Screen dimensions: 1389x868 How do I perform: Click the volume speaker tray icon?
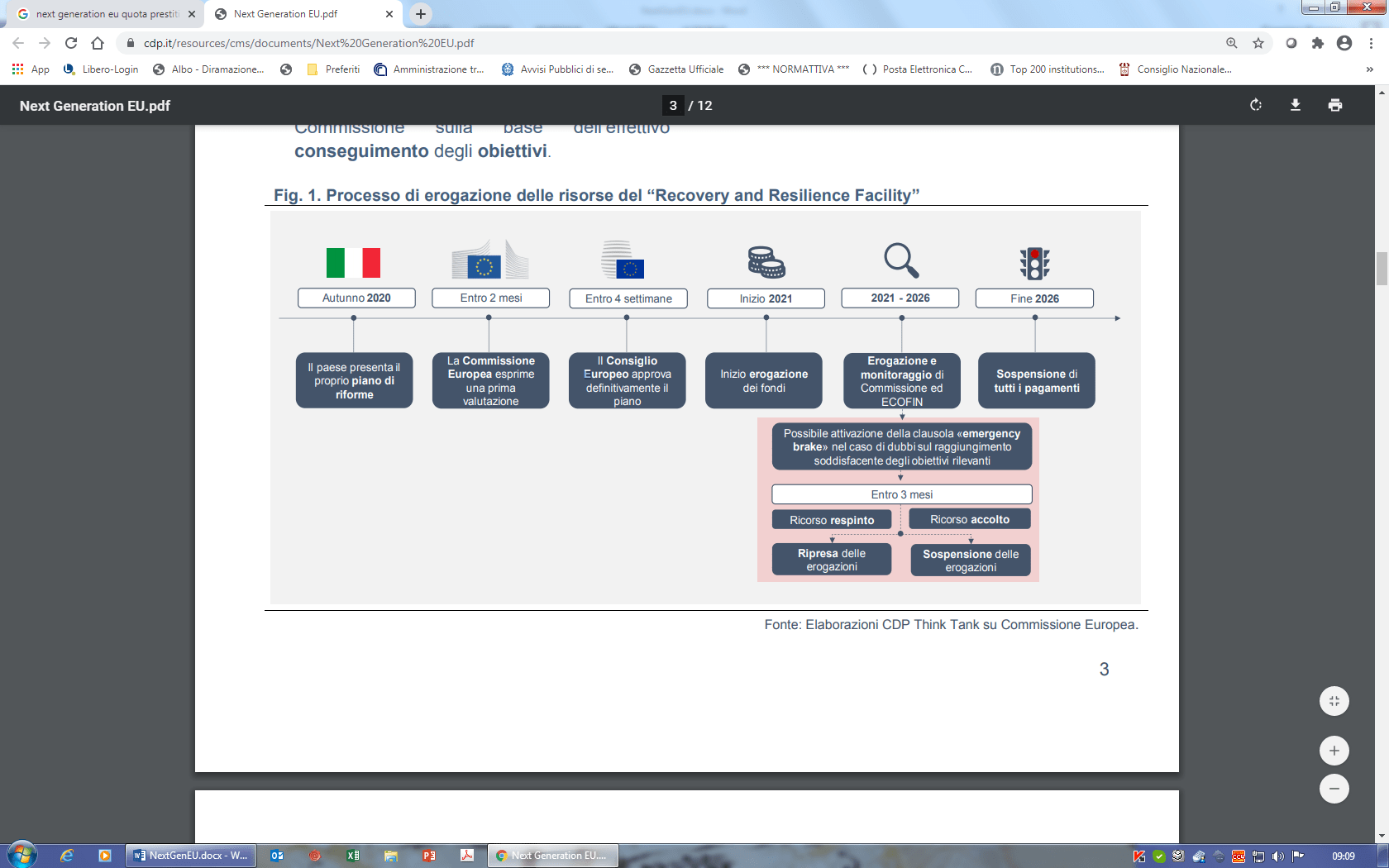[1278, 856]
